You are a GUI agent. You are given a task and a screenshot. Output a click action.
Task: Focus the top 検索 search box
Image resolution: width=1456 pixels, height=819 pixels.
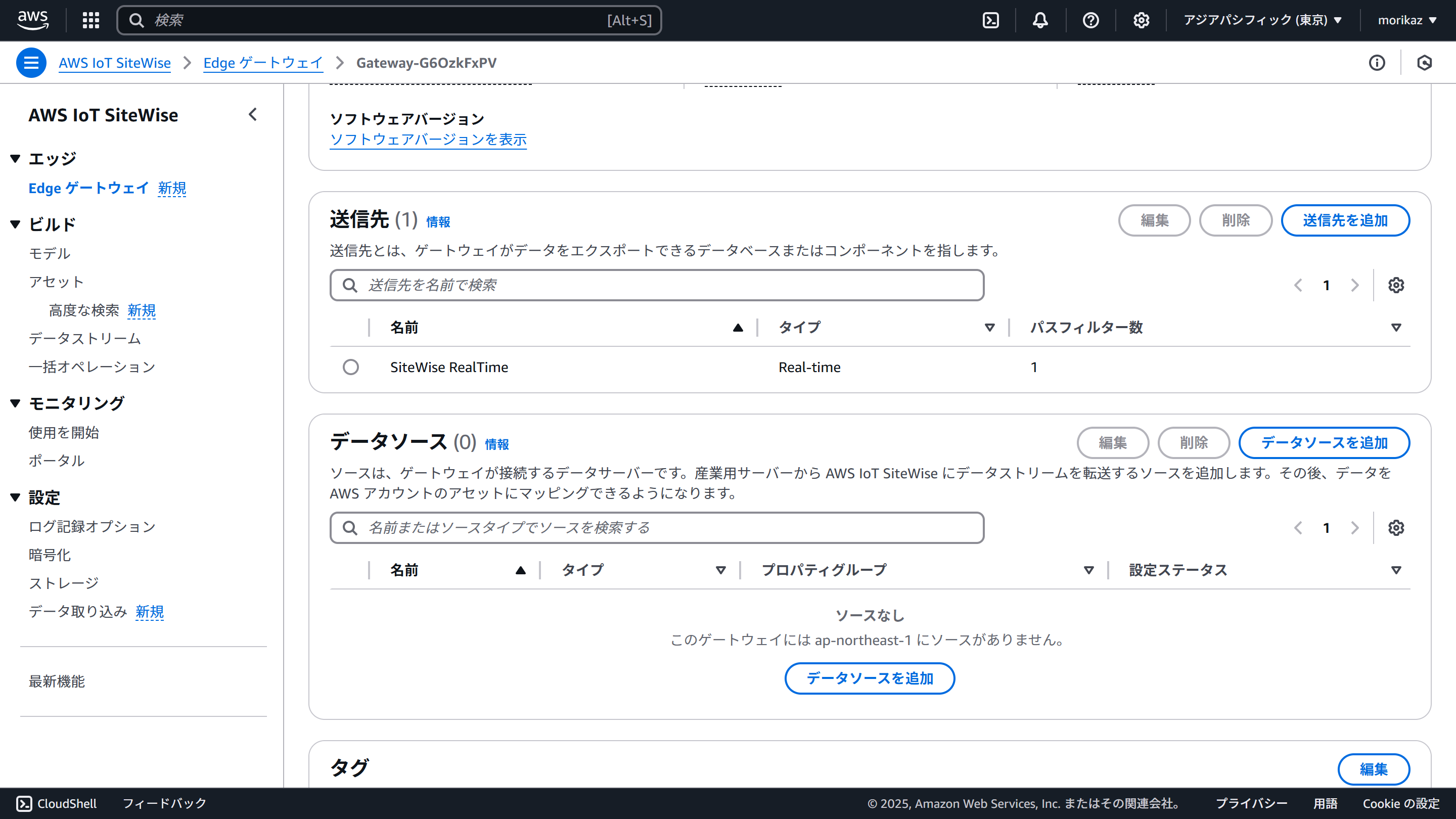point(389,20)
